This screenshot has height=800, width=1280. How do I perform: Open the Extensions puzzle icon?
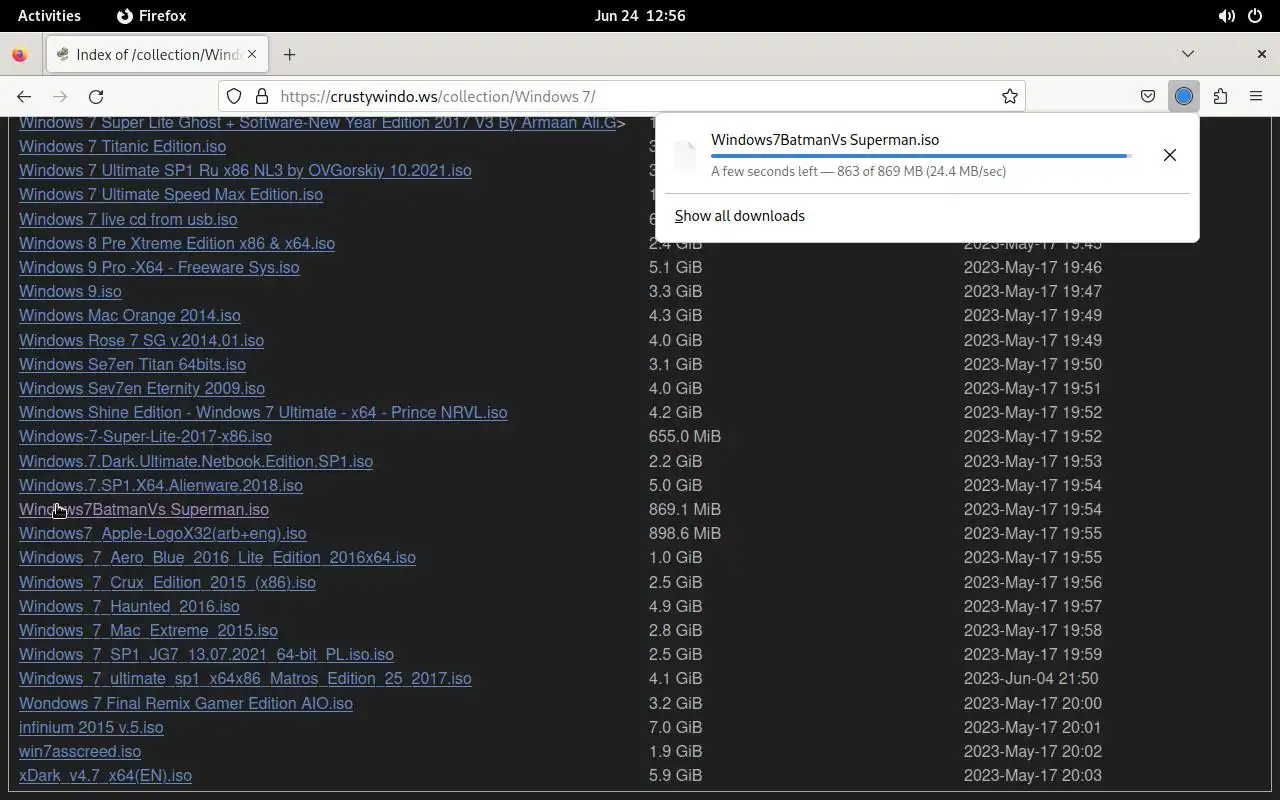(1220, 96)
